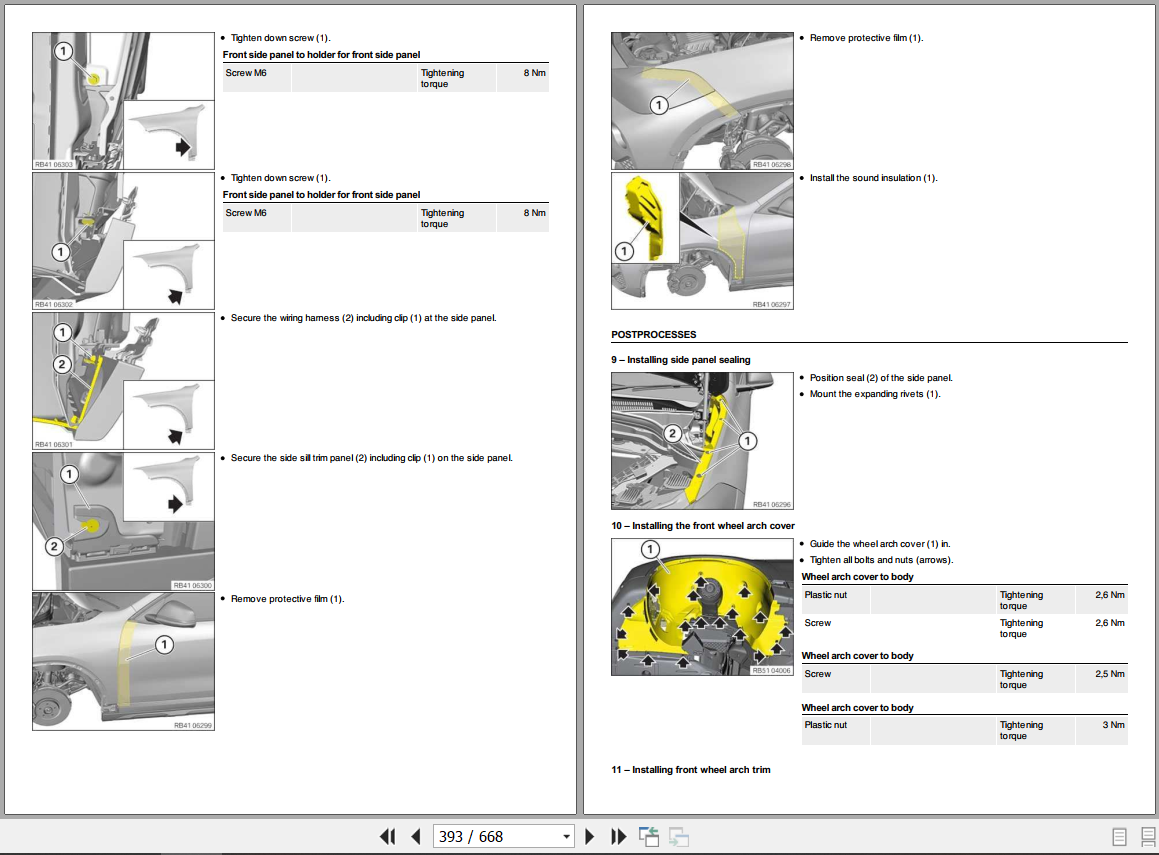This screenshot has height=855, width=1159.
Task: Select the wheel arch cover image RB51 04006
Action: tap(702, 607)
